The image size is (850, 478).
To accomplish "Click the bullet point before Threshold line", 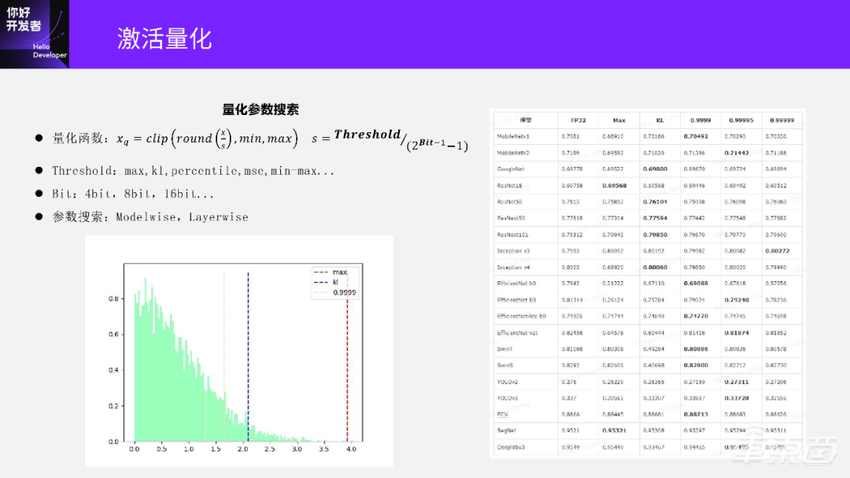I will (x=39, y=171).
